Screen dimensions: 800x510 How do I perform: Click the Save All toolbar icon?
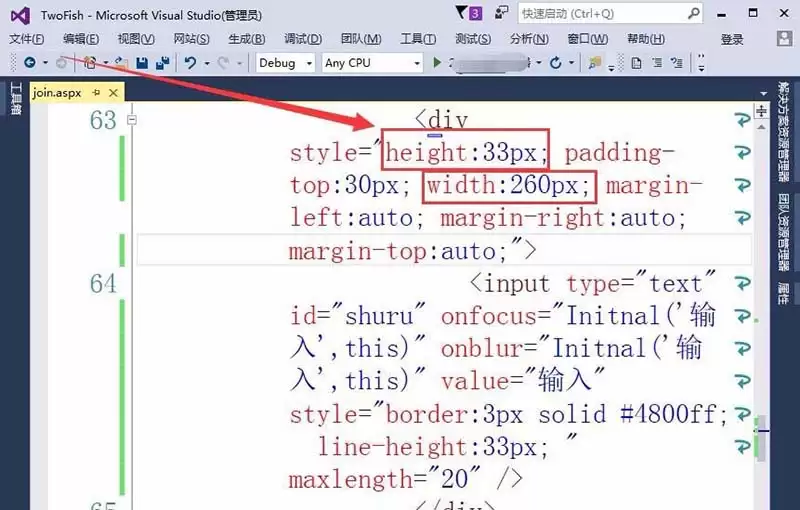point(163,63)
